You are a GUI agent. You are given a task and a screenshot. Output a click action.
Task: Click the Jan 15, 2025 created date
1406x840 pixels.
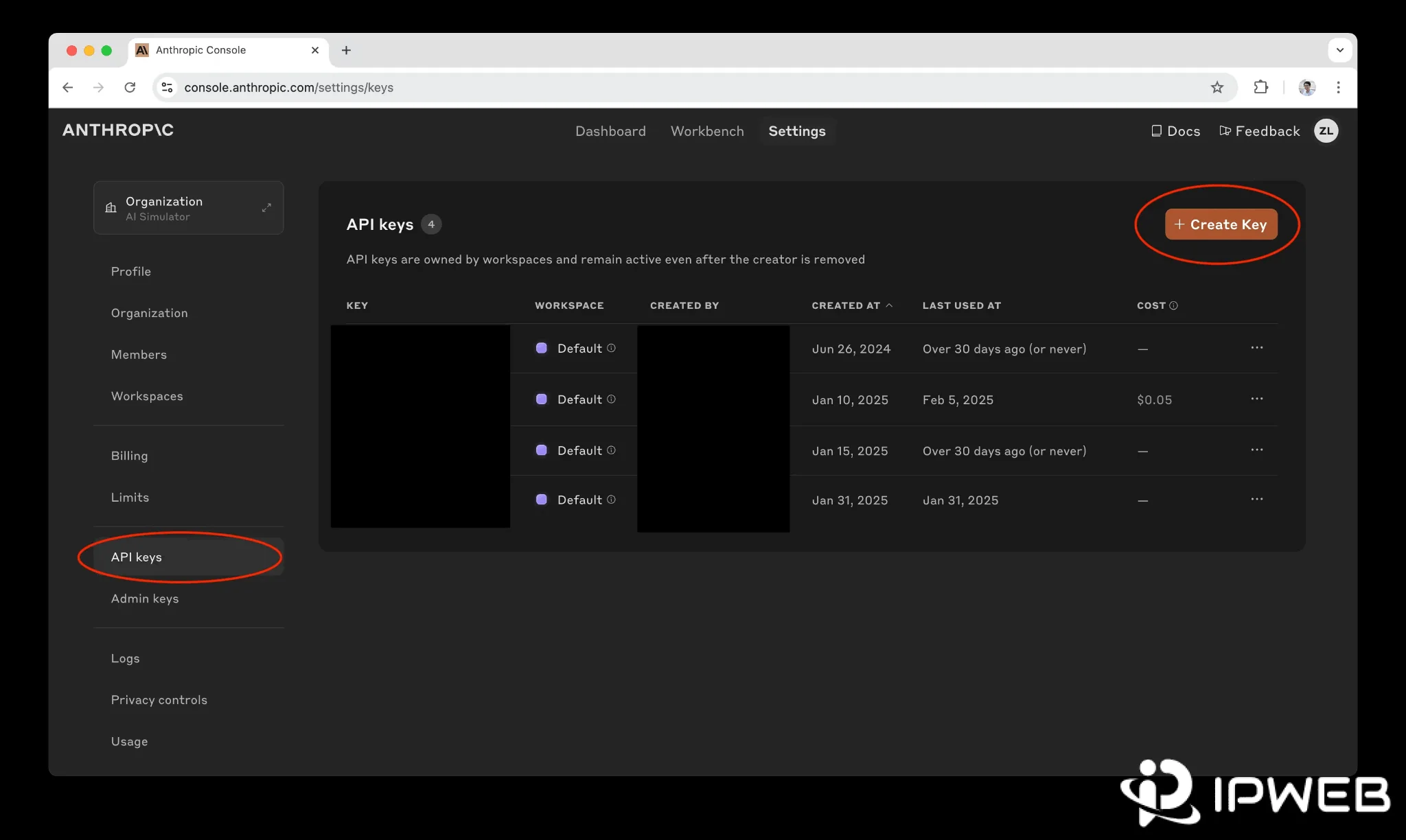click(850, 452)
